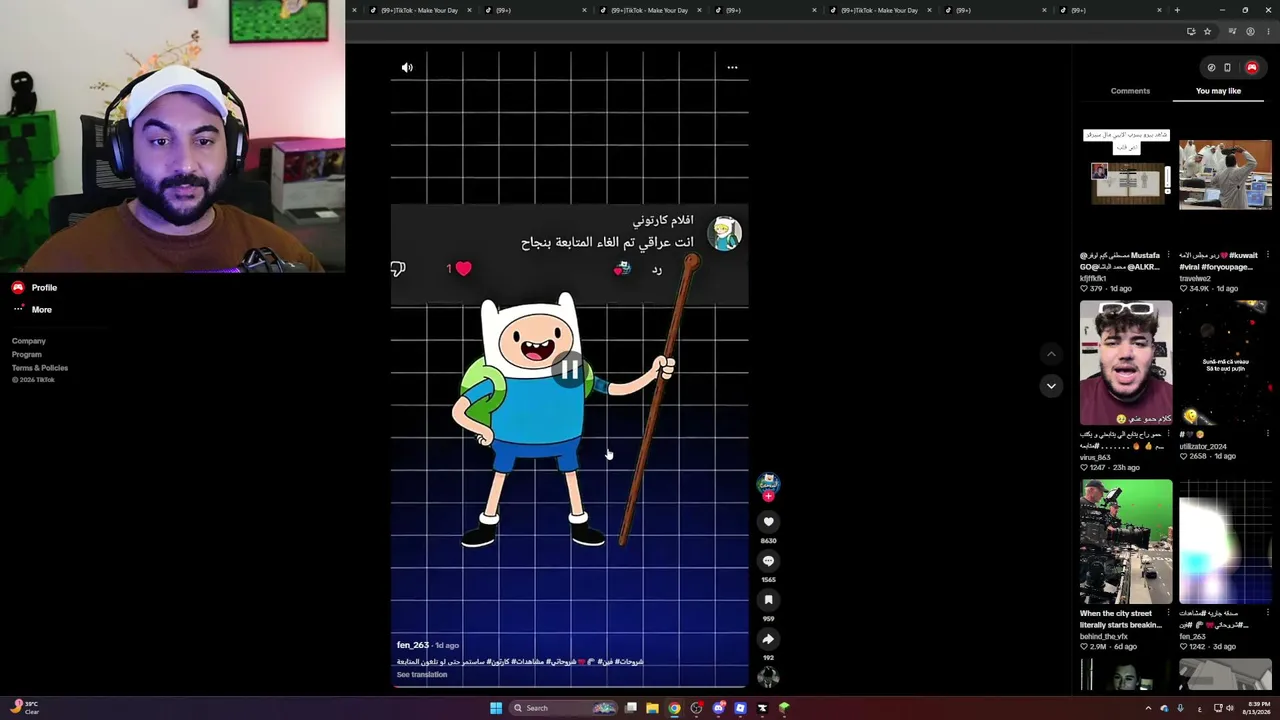Click See translation under the caption
Viewport: 1280px width, 720px height.
click(x=422, y=675)
